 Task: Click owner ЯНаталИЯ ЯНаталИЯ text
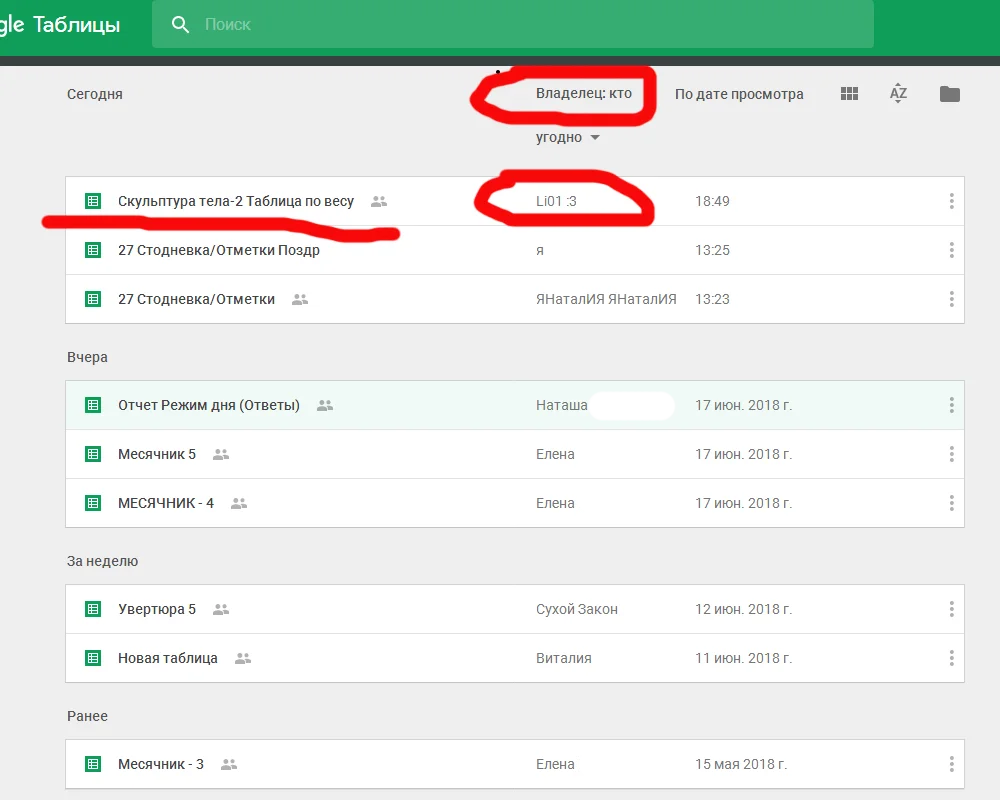(606, 299)
